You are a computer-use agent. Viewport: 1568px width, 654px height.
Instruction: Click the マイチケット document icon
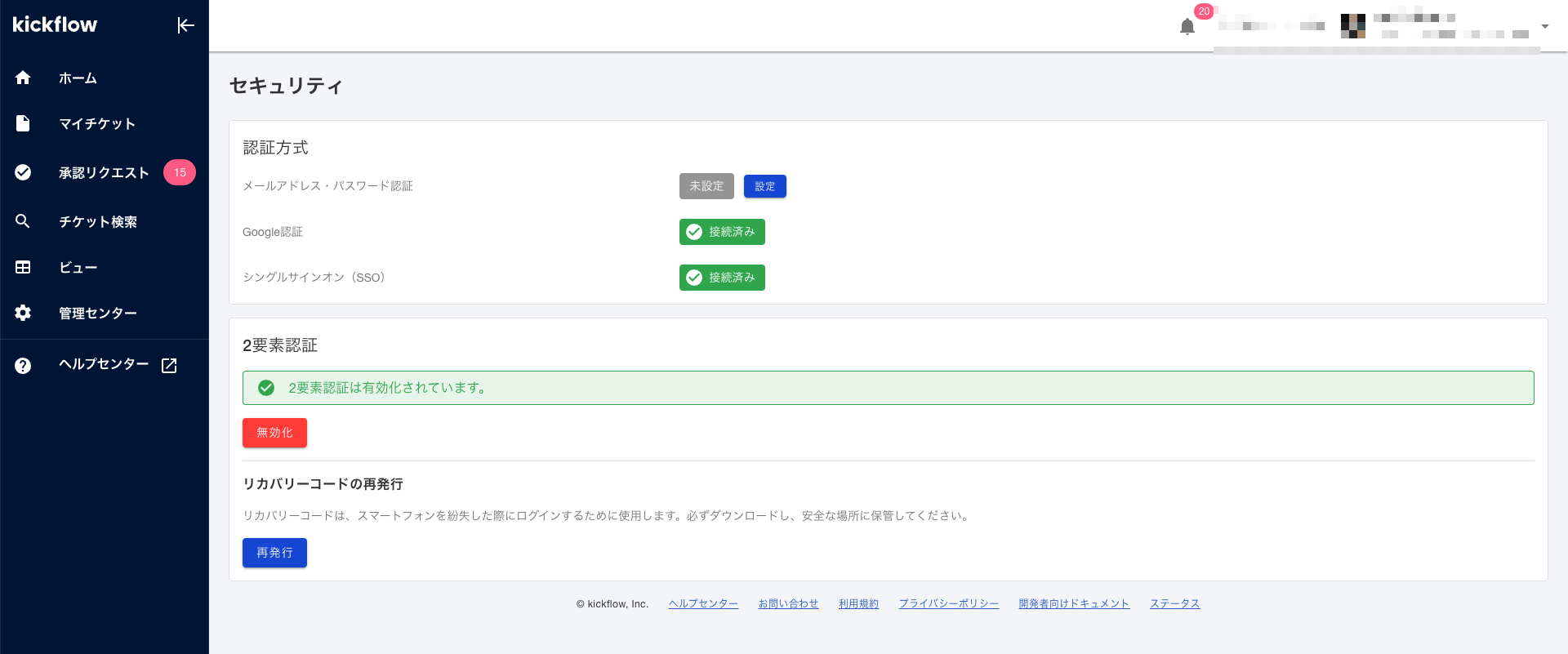(23, 123)
